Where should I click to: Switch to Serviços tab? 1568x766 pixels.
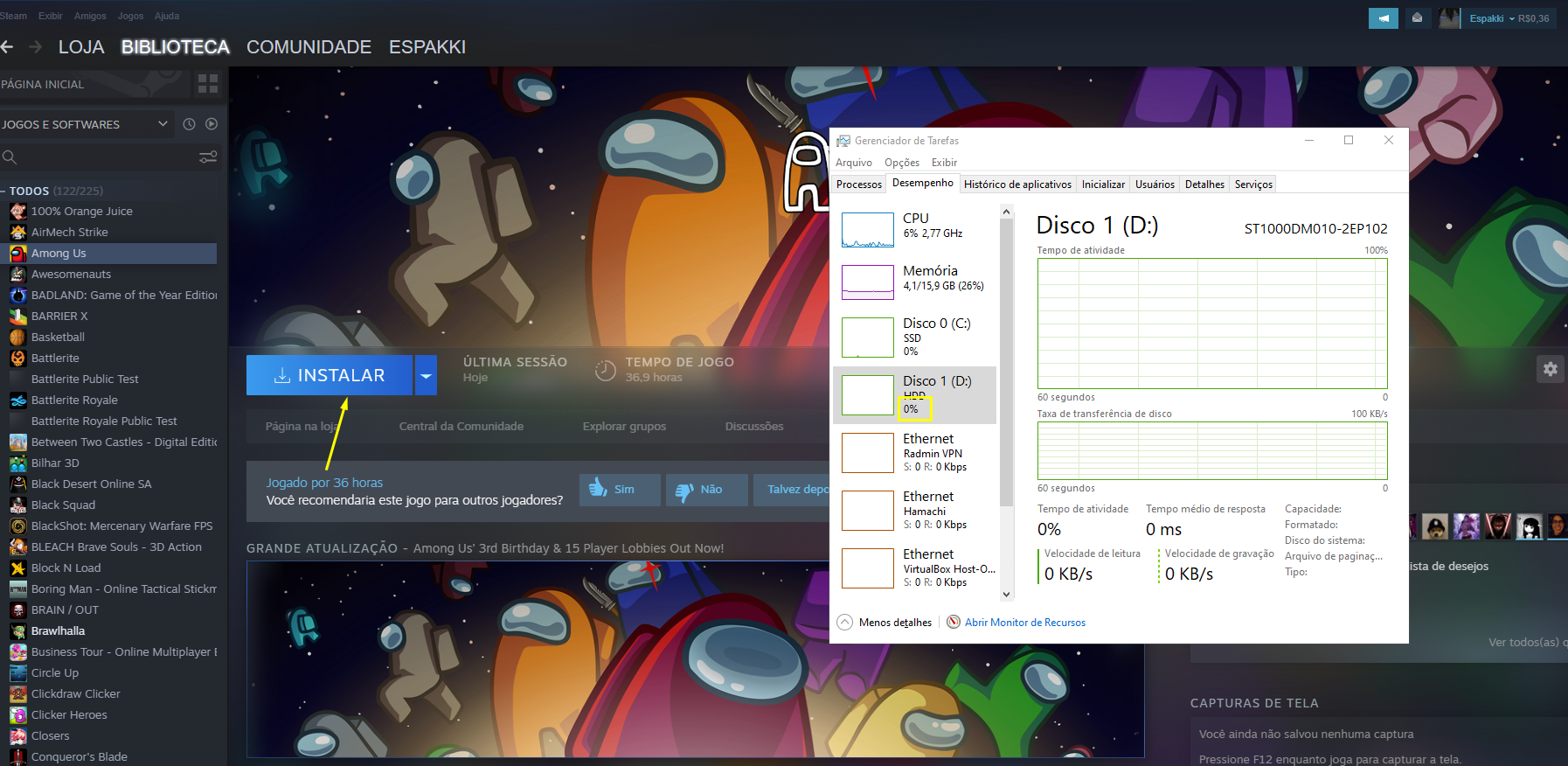pos(1253,185)
